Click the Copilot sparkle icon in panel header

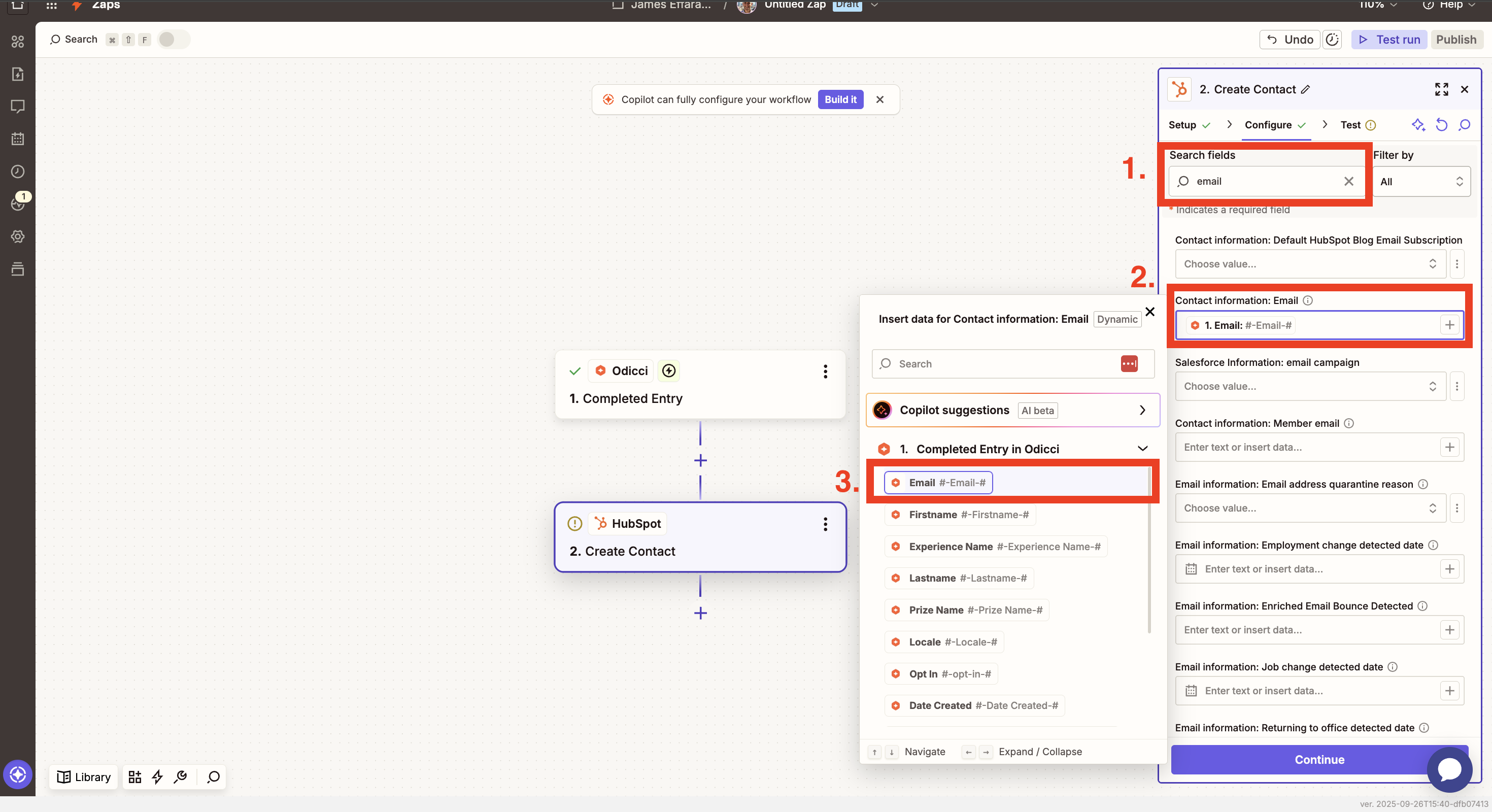(1417, 124)
